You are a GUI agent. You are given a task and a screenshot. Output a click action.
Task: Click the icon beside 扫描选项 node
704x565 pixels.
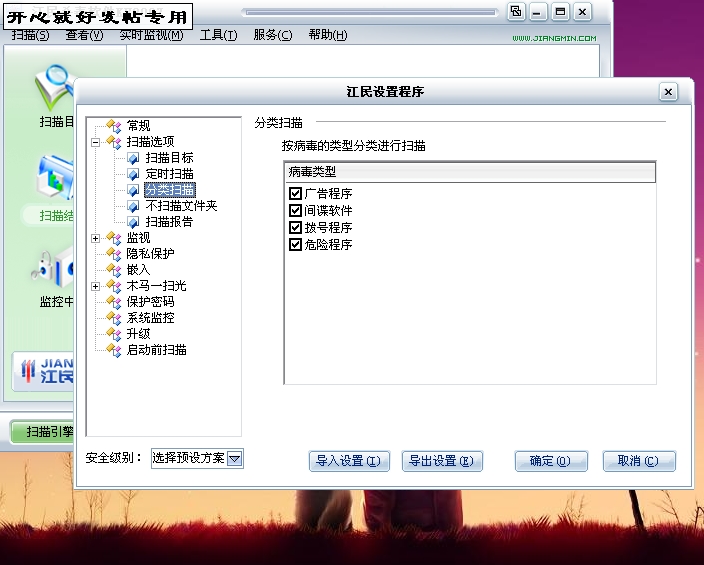tap(114, 142)
